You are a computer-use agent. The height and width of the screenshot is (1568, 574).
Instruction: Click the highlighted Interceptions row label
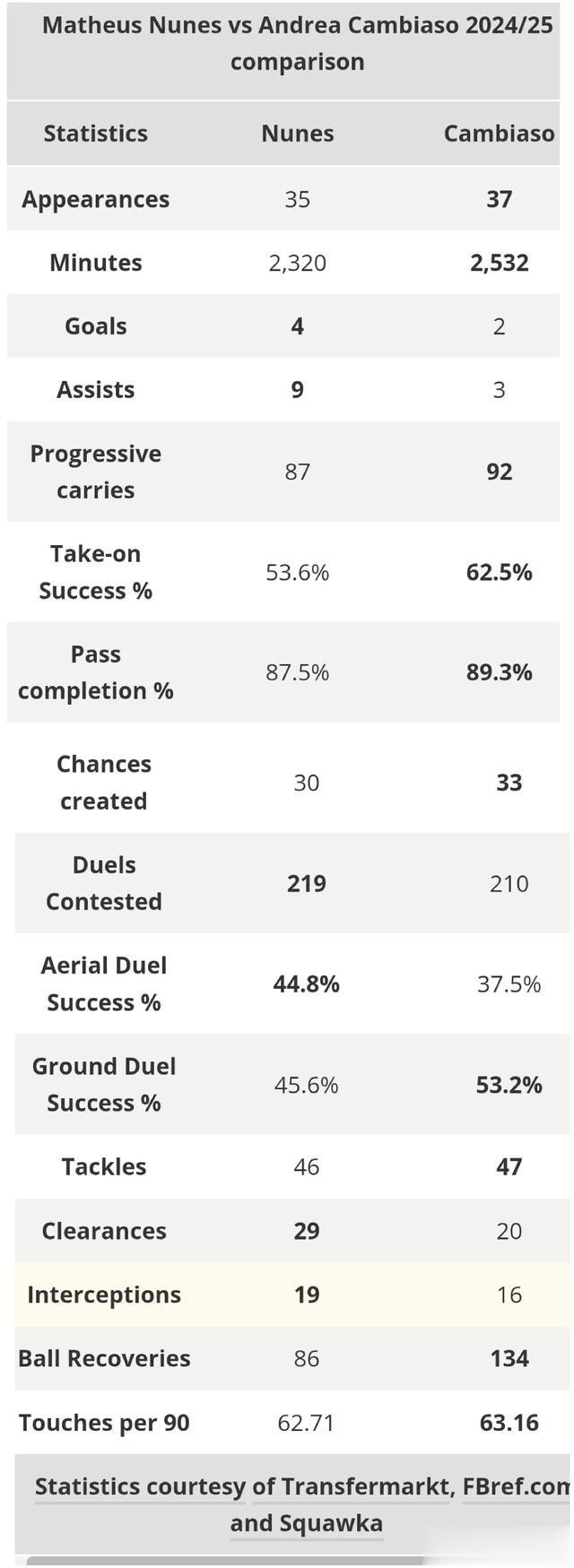click(104, 1295)
